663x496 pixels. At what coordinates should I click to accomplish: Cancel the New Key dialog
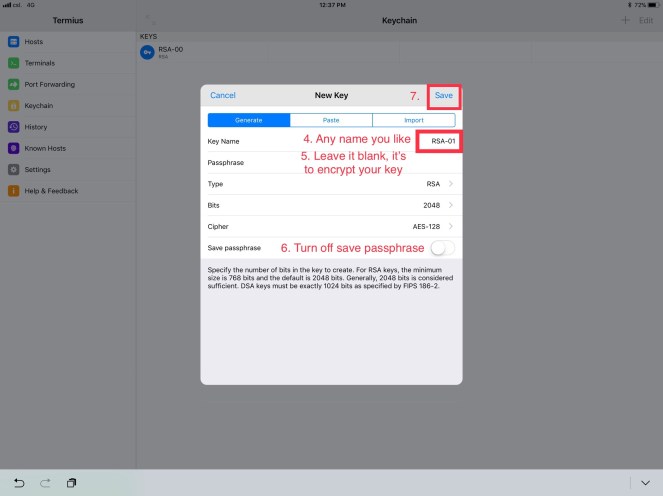pyautogui.click(x=222, y=95)
